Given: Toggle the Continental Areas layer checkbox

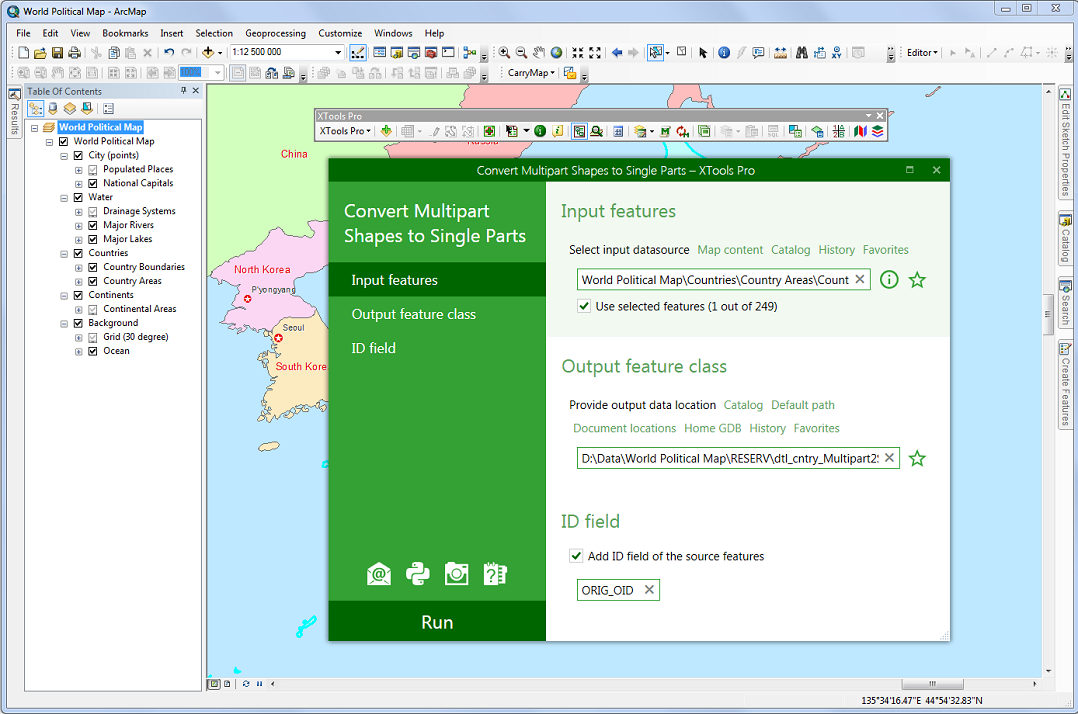Looking at the screenshot, I should pos(93,309).
